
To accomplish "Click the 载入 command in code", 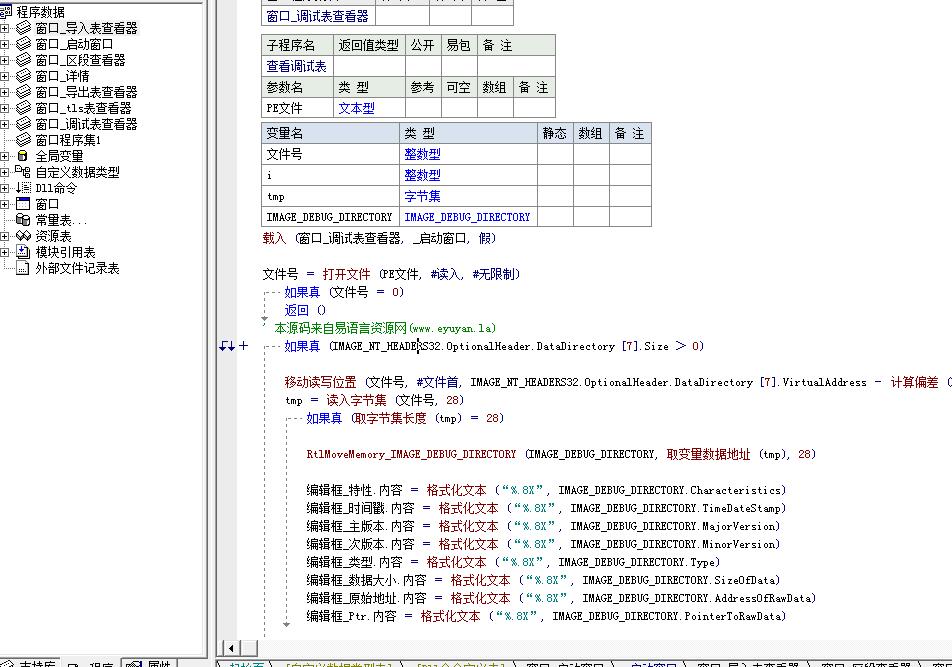I will [x=274, y=238].
